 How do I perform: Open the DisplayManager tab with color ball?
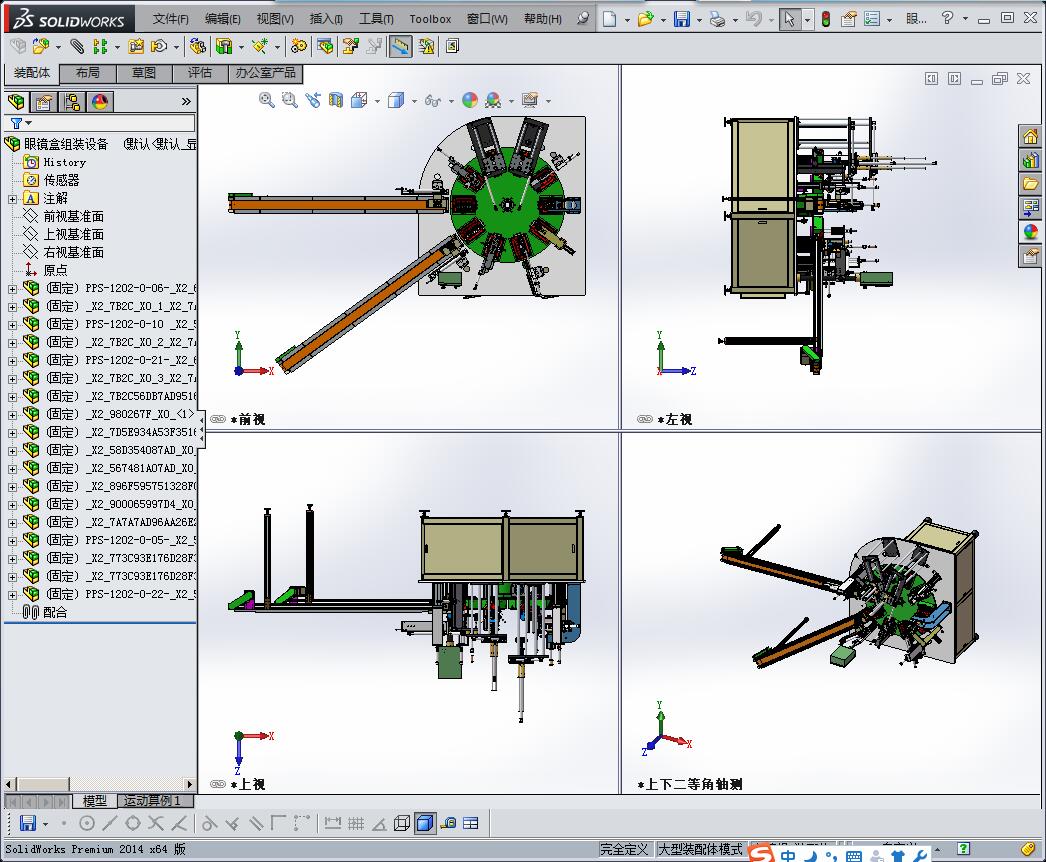pos(100,102)
